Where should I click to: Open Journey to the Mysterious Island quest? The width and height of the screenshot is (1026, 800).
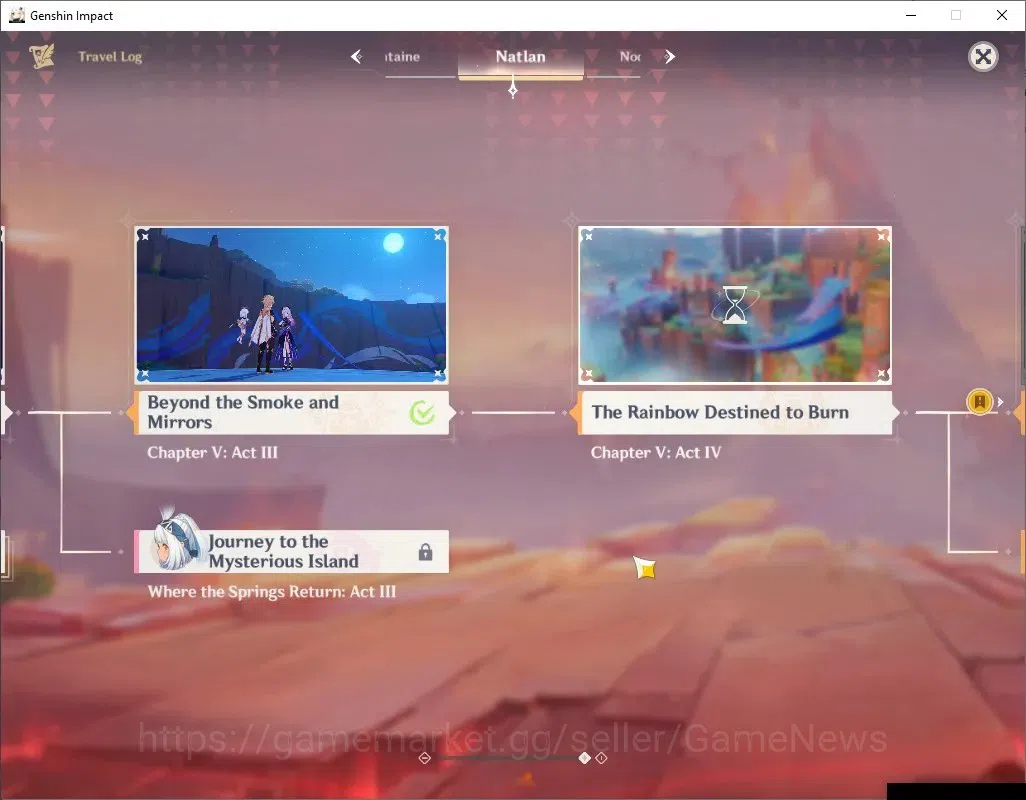(291, 551)
